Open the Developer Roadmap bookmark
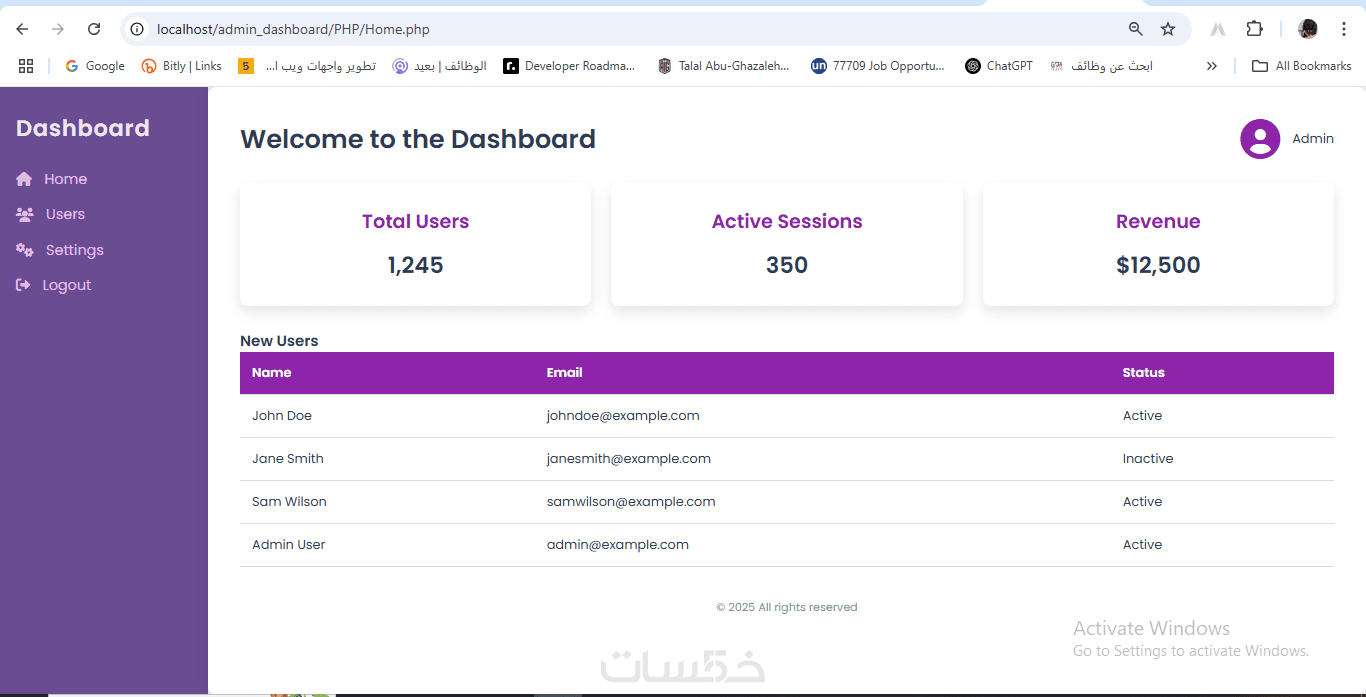 pyautogui.click(x=569, y=66)
